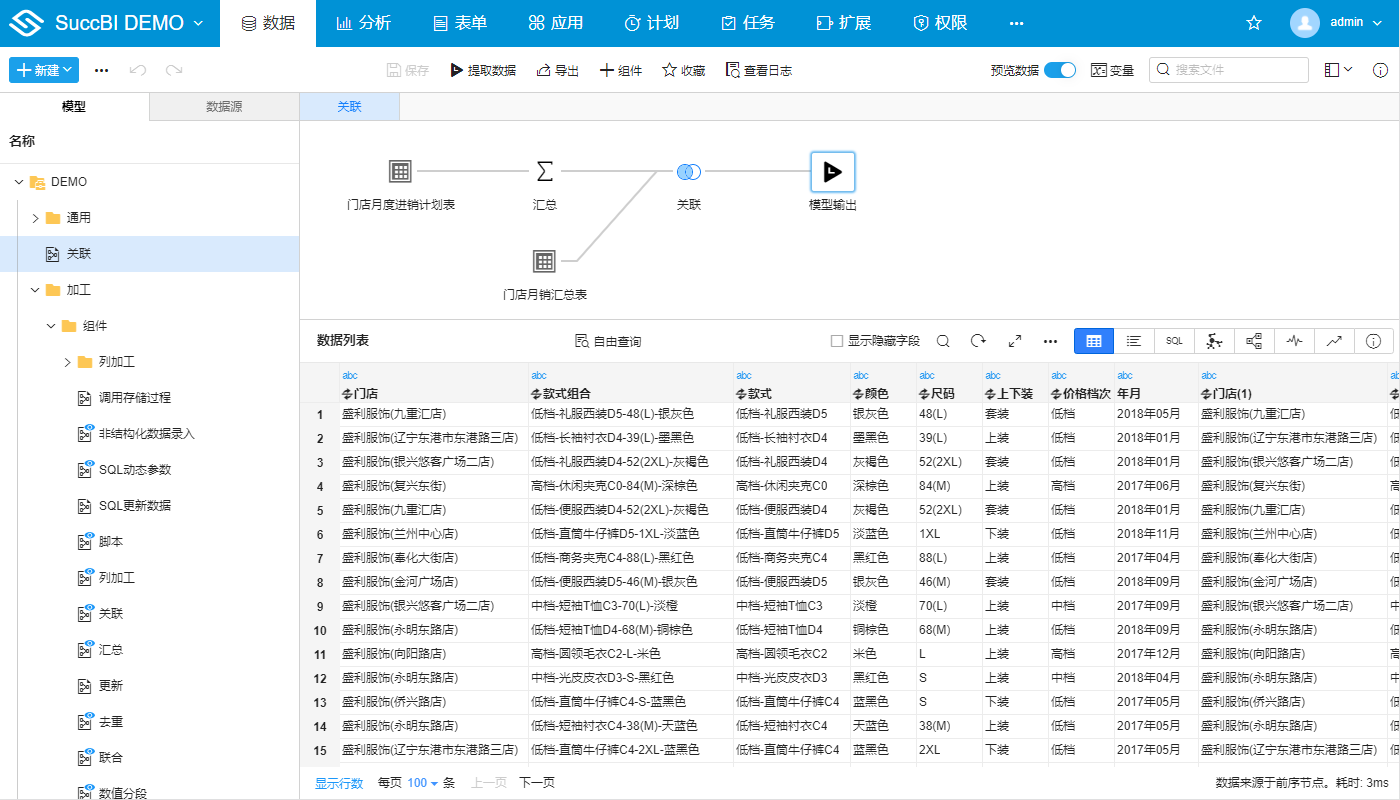Screen dimensions: 1400x800
Task: Open the layout switch dropdown
Action: pos(1338,70)
